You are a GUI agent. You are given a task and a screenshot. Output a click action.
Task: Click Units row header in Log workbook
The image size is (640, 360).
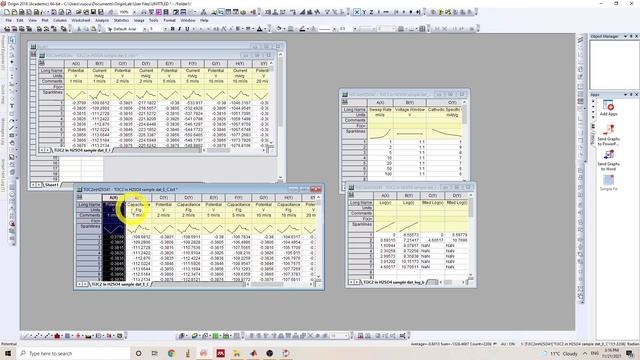coord(360,208)
